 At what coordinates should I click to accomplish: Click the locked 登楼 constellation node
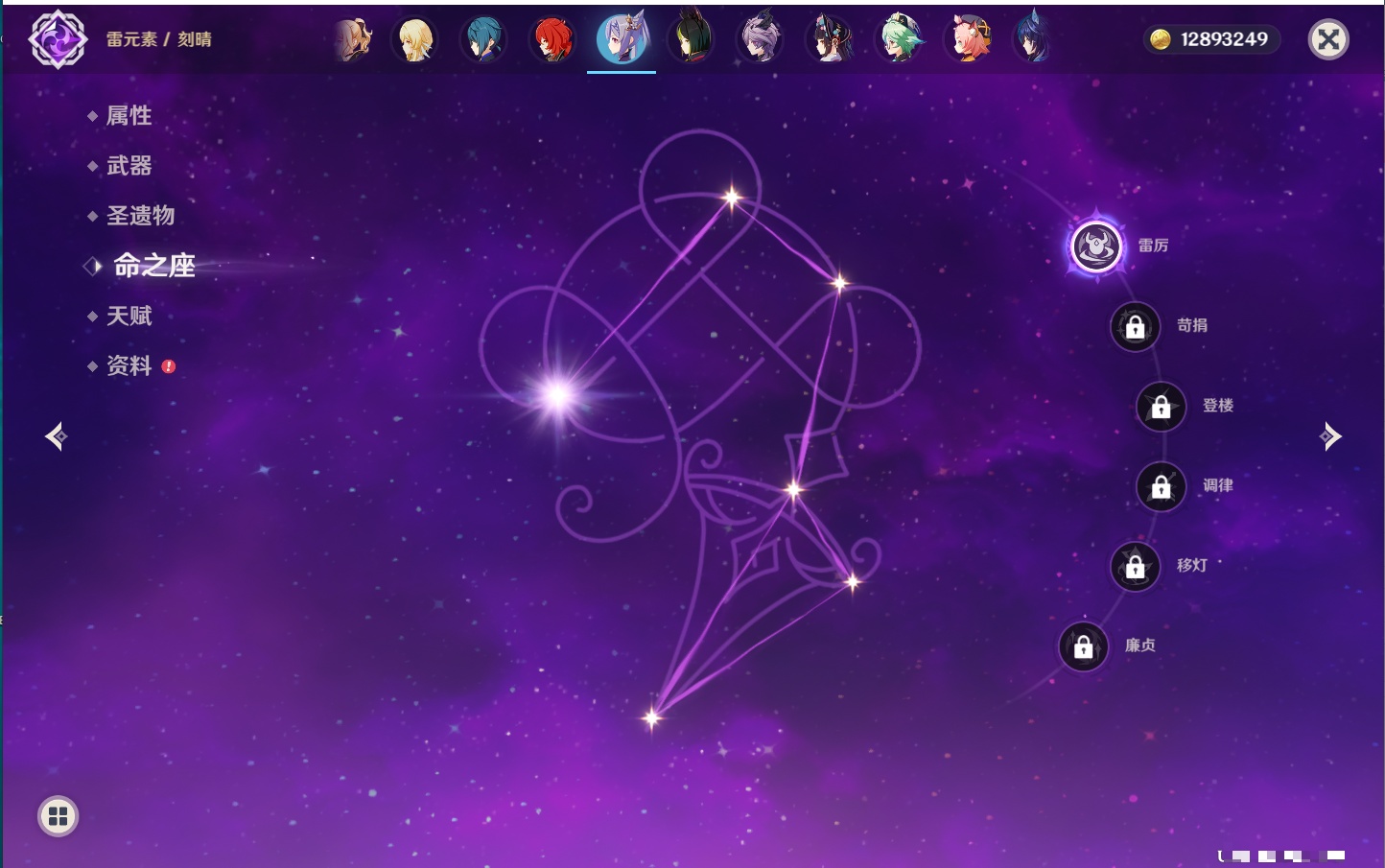pos(1162,407)
